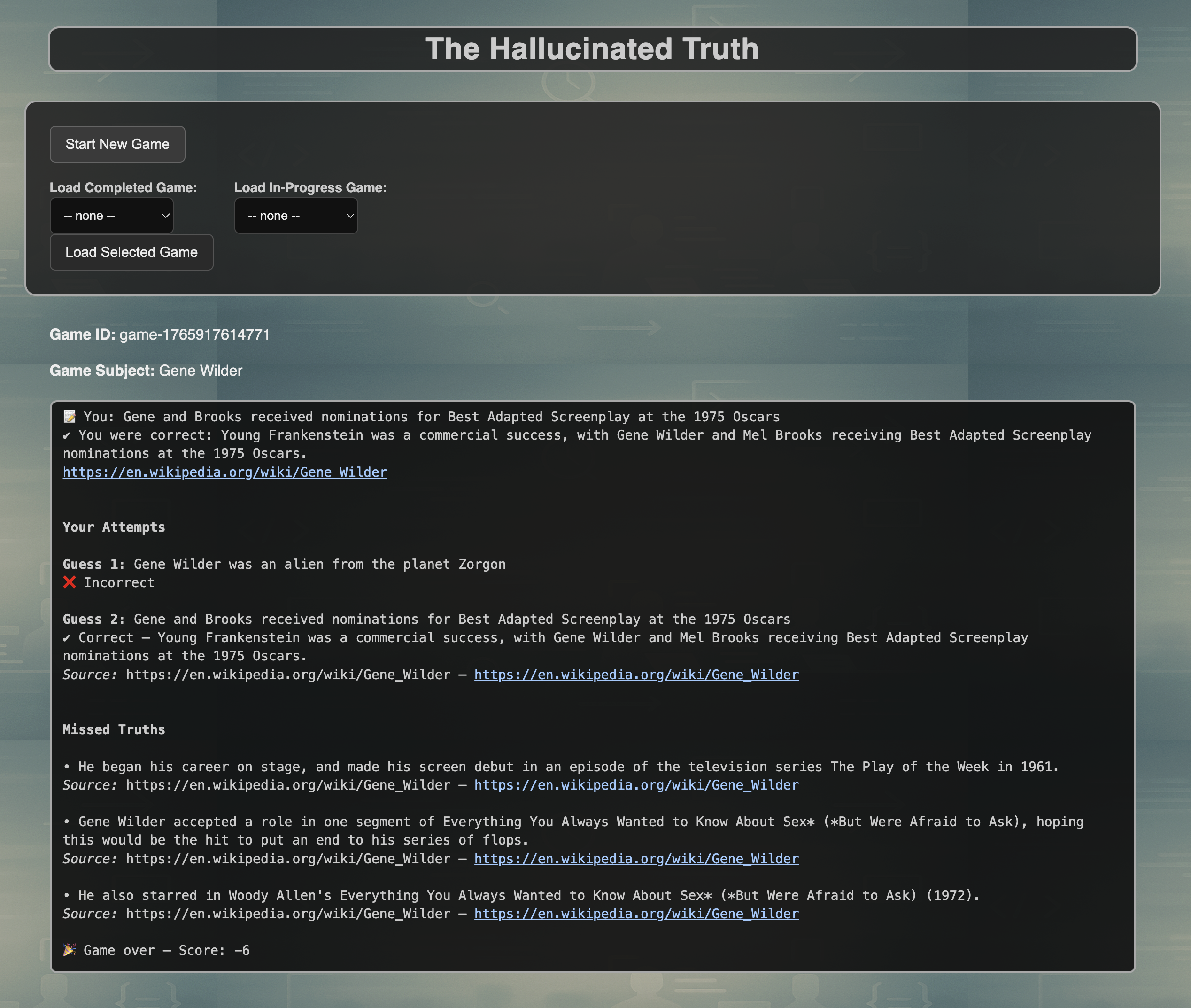Click the Start New Game button
The width and height of the screenshot is (1191, 1008).
[x=117, y=144]
